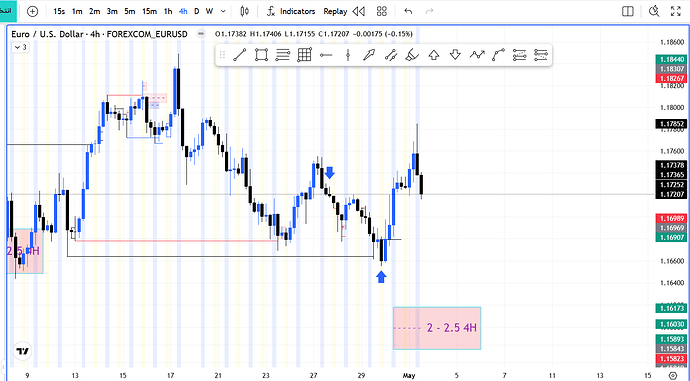Click the 1.16907 green price label
Image resolution: width=690 pixels, height=381 pixels.
[671, 238]
